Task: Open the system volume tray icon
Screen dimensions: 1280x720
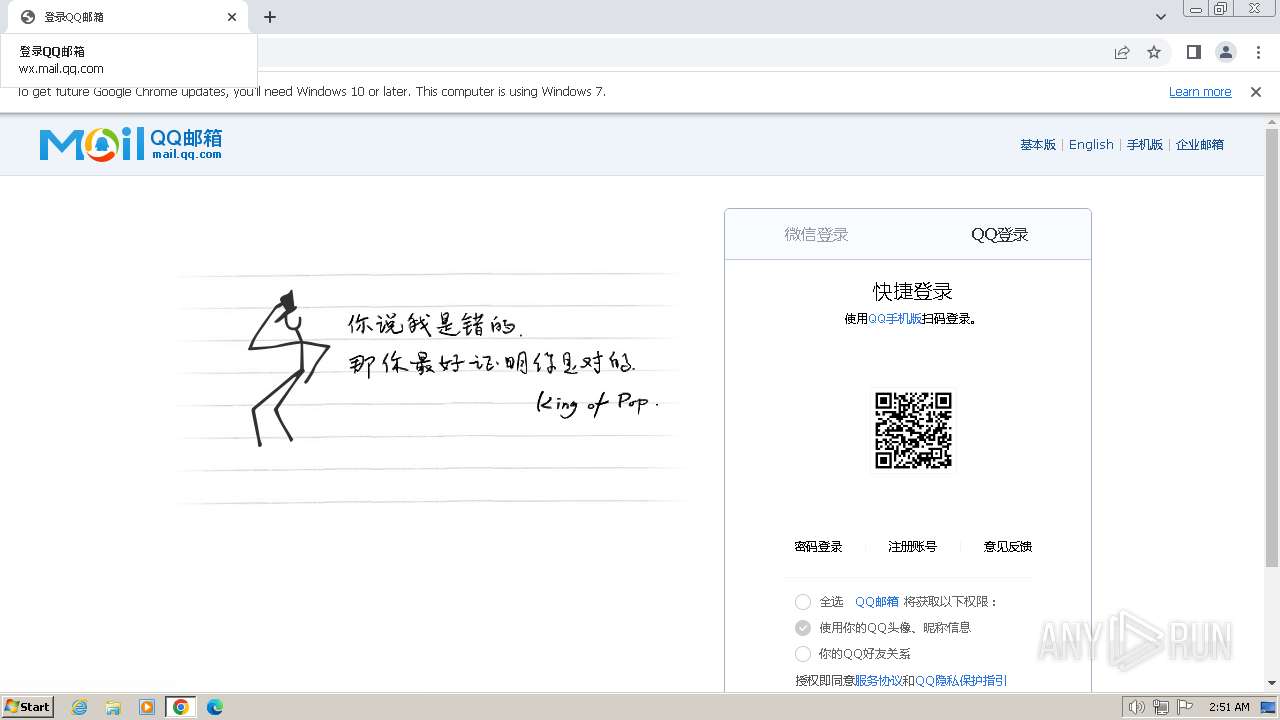Action: pos(1136,707)
